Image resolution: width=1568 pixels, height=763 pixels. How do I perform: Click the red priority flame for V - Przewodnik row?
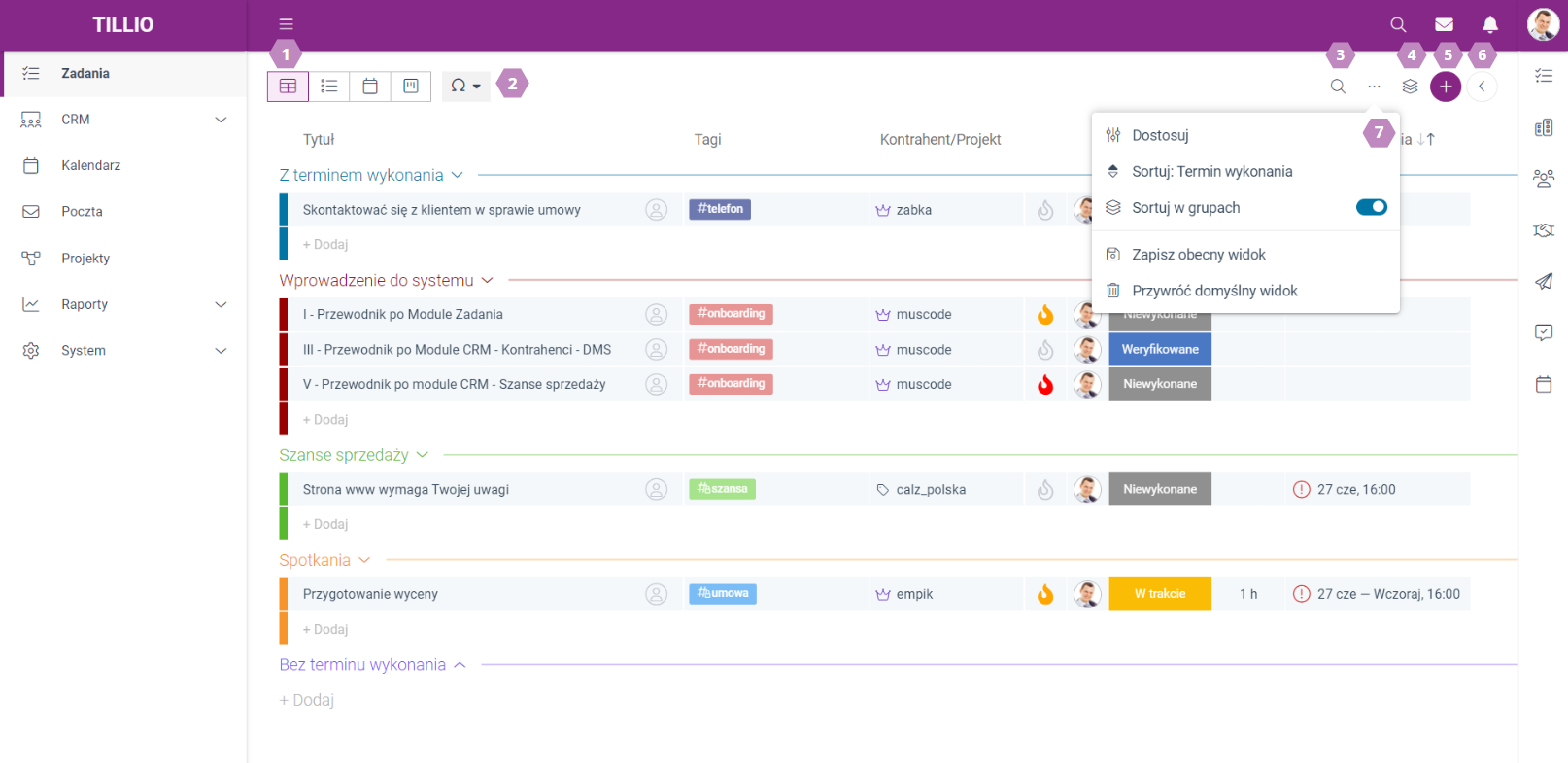pyautogui.click(x=1045, y=384)
